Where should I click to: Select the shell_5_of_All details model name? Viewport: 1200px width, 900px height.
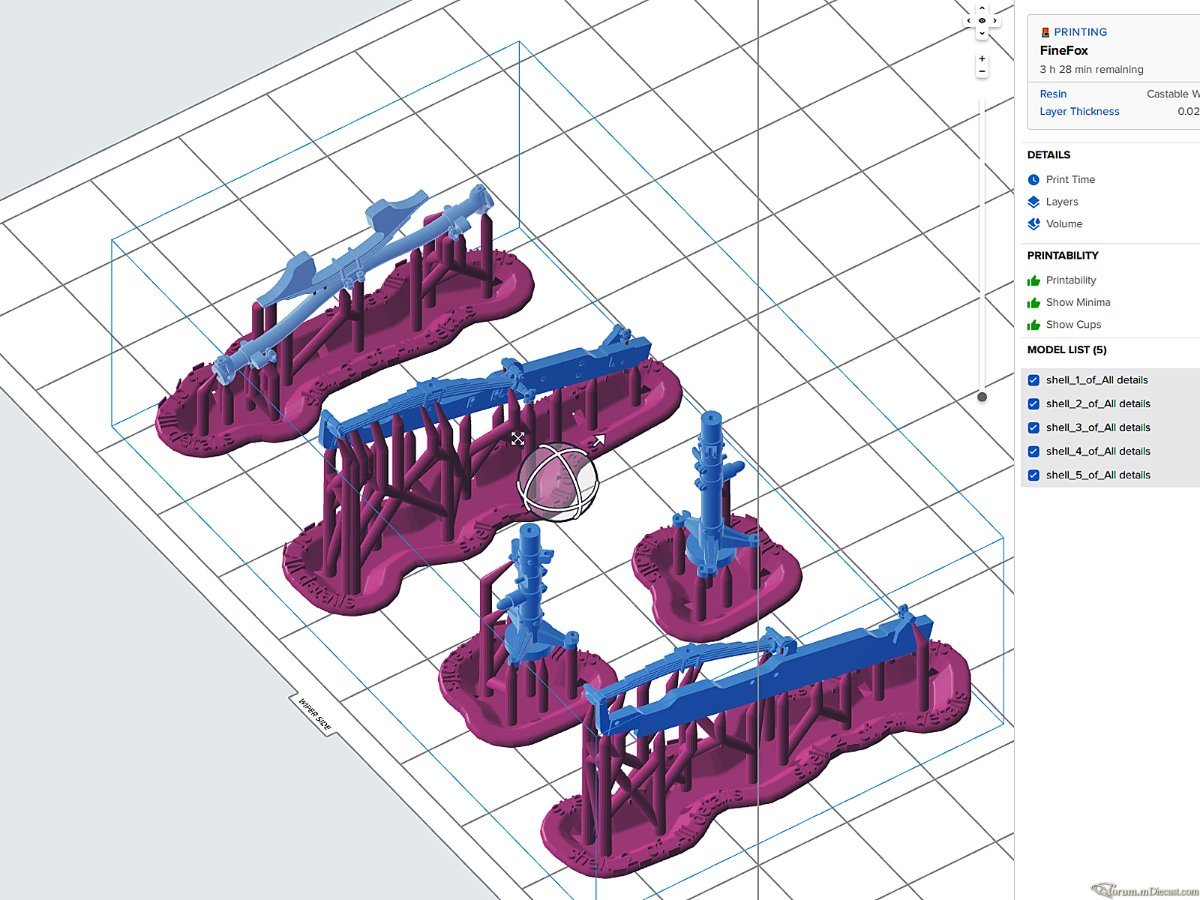tap(1098, 475)
